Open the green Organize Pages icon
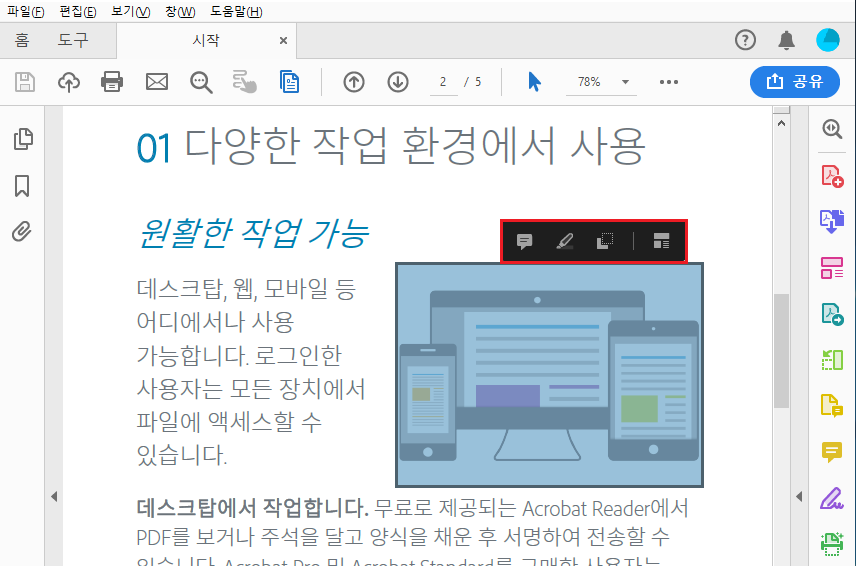 coord(832,360)
